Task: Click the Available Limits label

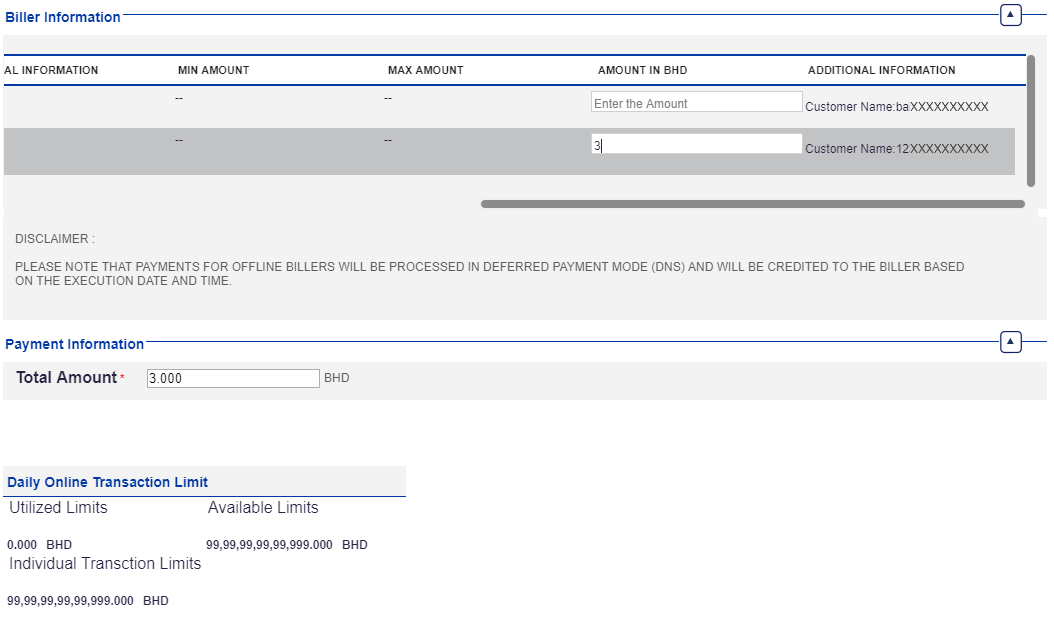Action: [x=263, y=508]
